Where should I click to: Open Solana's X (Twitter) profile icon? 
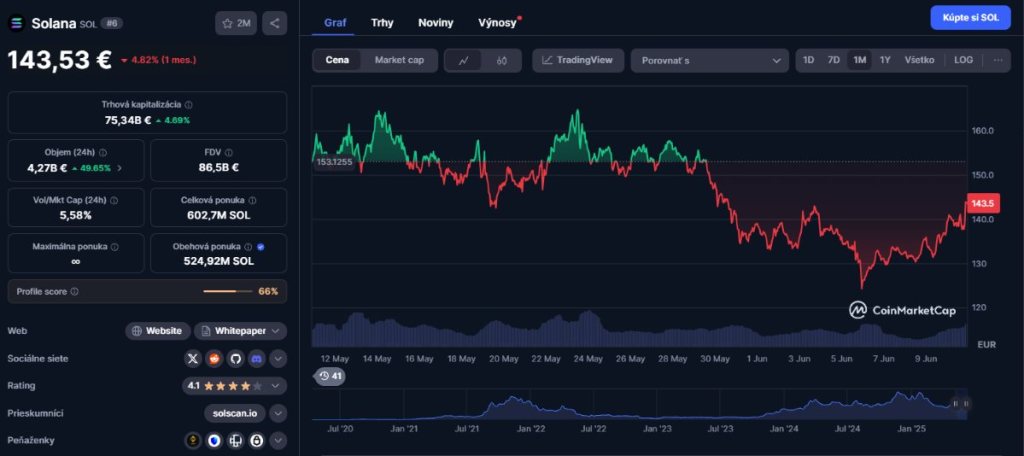tap(193, 358)
